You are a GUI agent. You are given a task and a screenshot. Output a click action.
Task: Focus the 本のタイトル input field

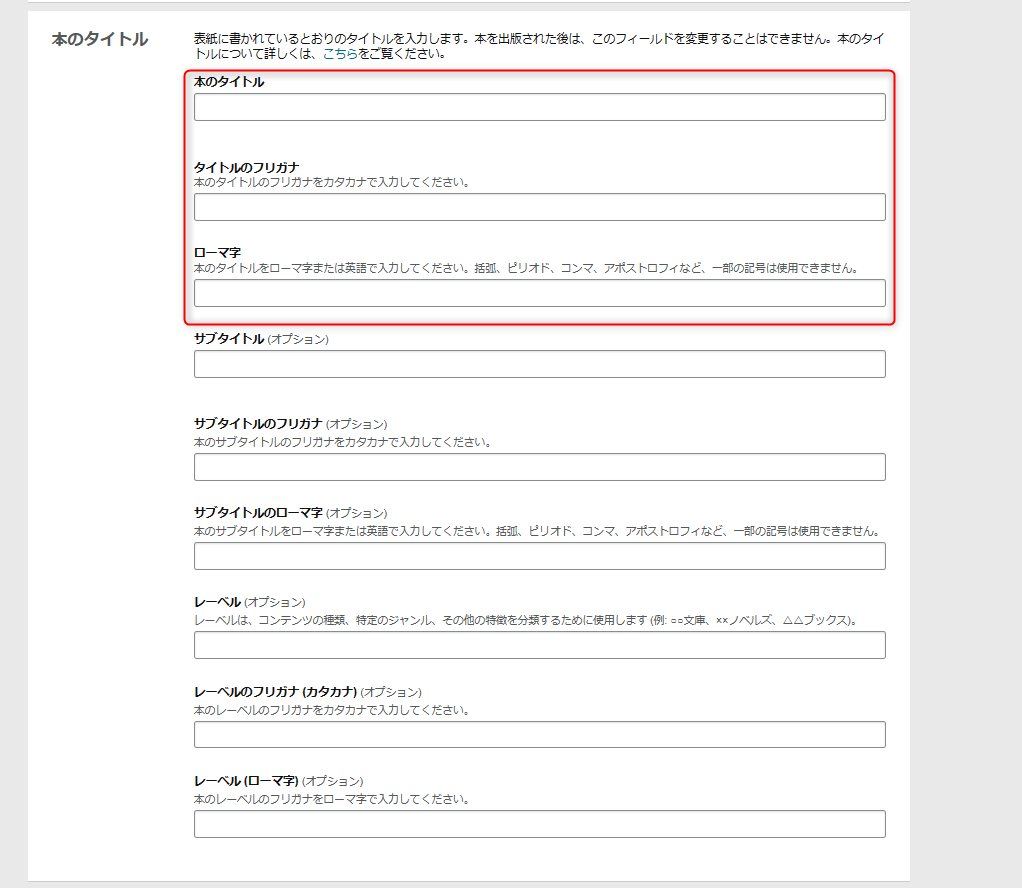(x=540, y=107)
